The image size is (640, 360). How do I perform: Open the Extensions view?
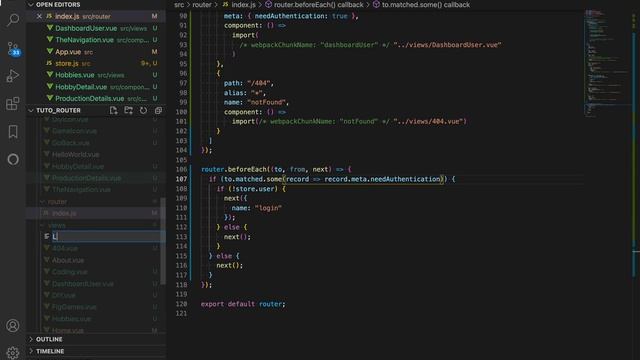click(x=13, y=103)
